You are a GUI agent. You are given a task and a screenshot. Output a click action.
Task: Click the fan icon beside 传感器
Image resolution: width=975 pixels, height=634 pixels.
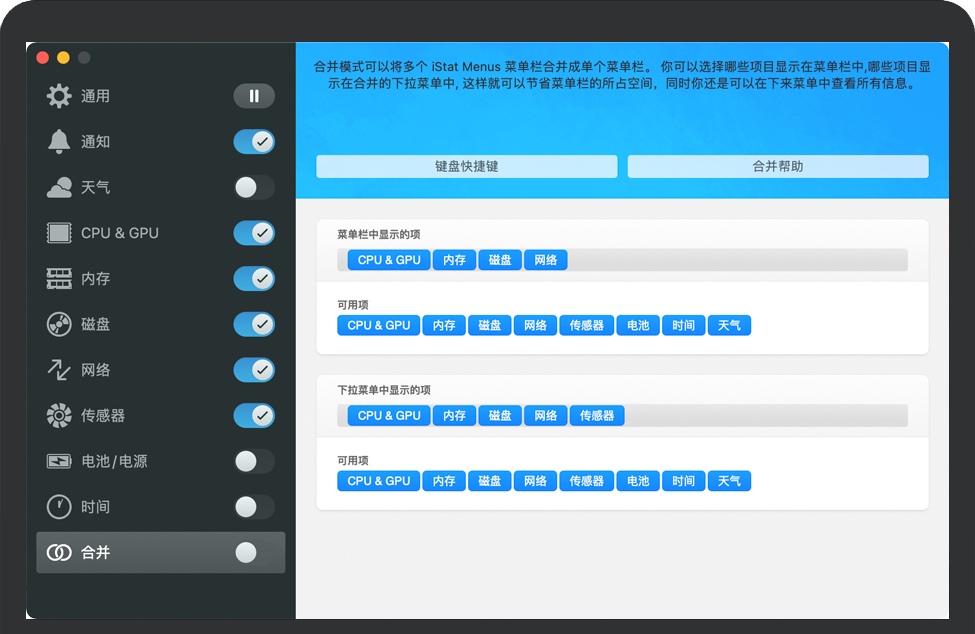[x=59, y=415]
